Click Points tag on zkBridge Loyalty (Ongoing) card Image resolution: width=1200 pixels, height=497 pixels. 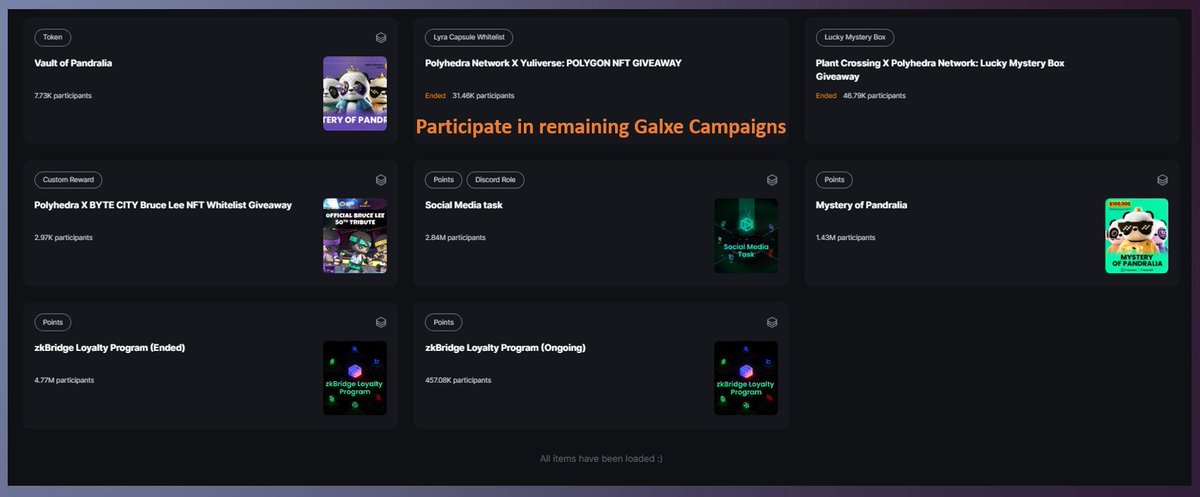[x=443, y=323]
